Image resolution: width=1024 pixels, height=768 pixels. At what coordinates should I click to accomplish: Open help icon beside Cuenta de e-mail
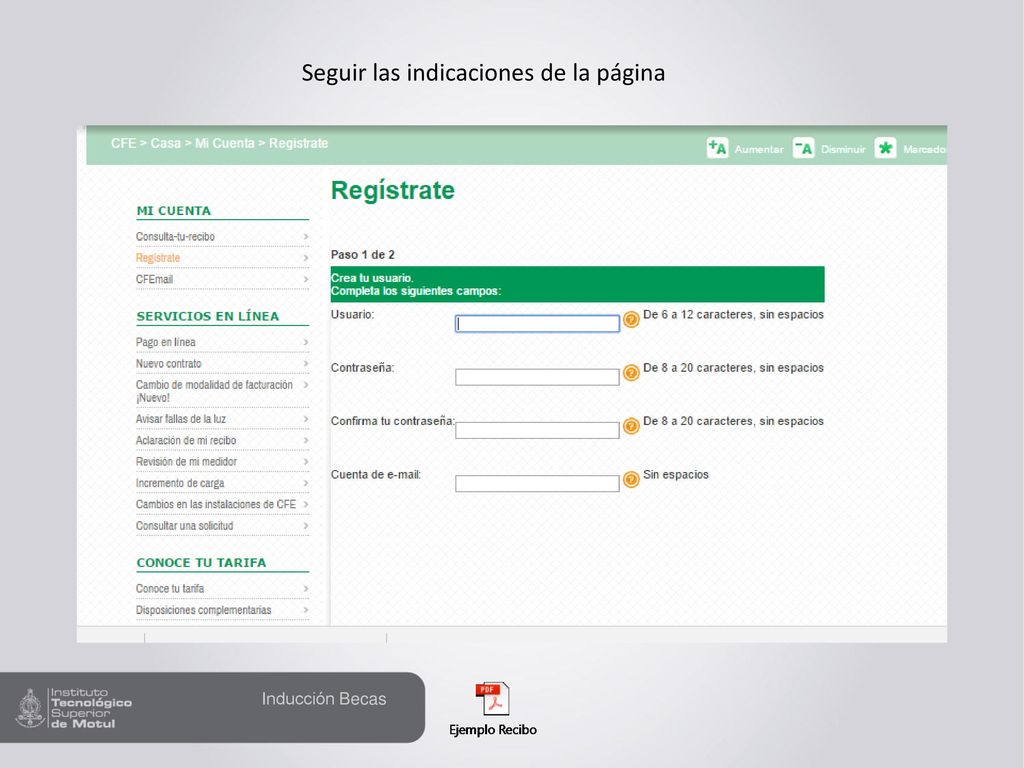(x=631, y=480)
